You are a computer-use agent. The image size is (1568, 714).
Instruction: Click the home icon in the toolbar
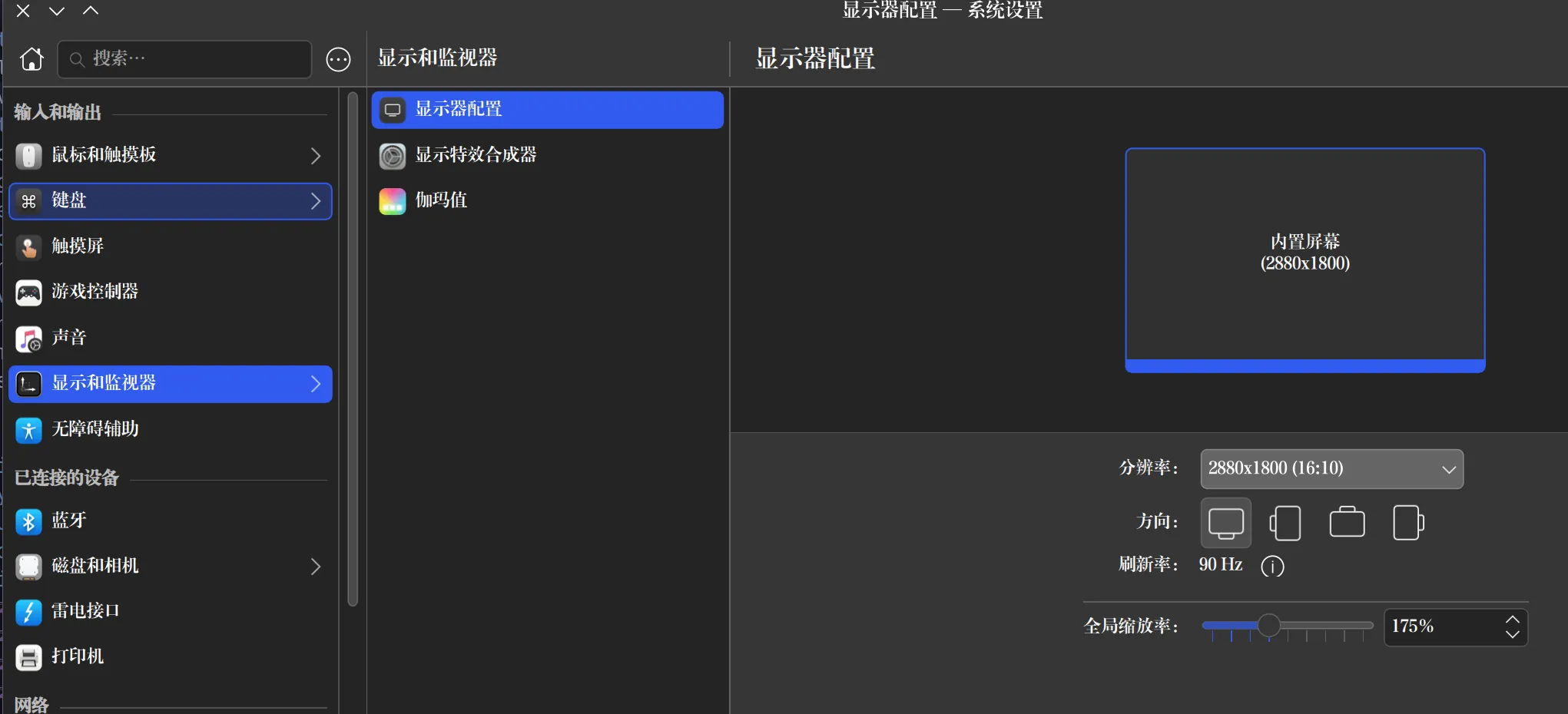pos(31,59)
